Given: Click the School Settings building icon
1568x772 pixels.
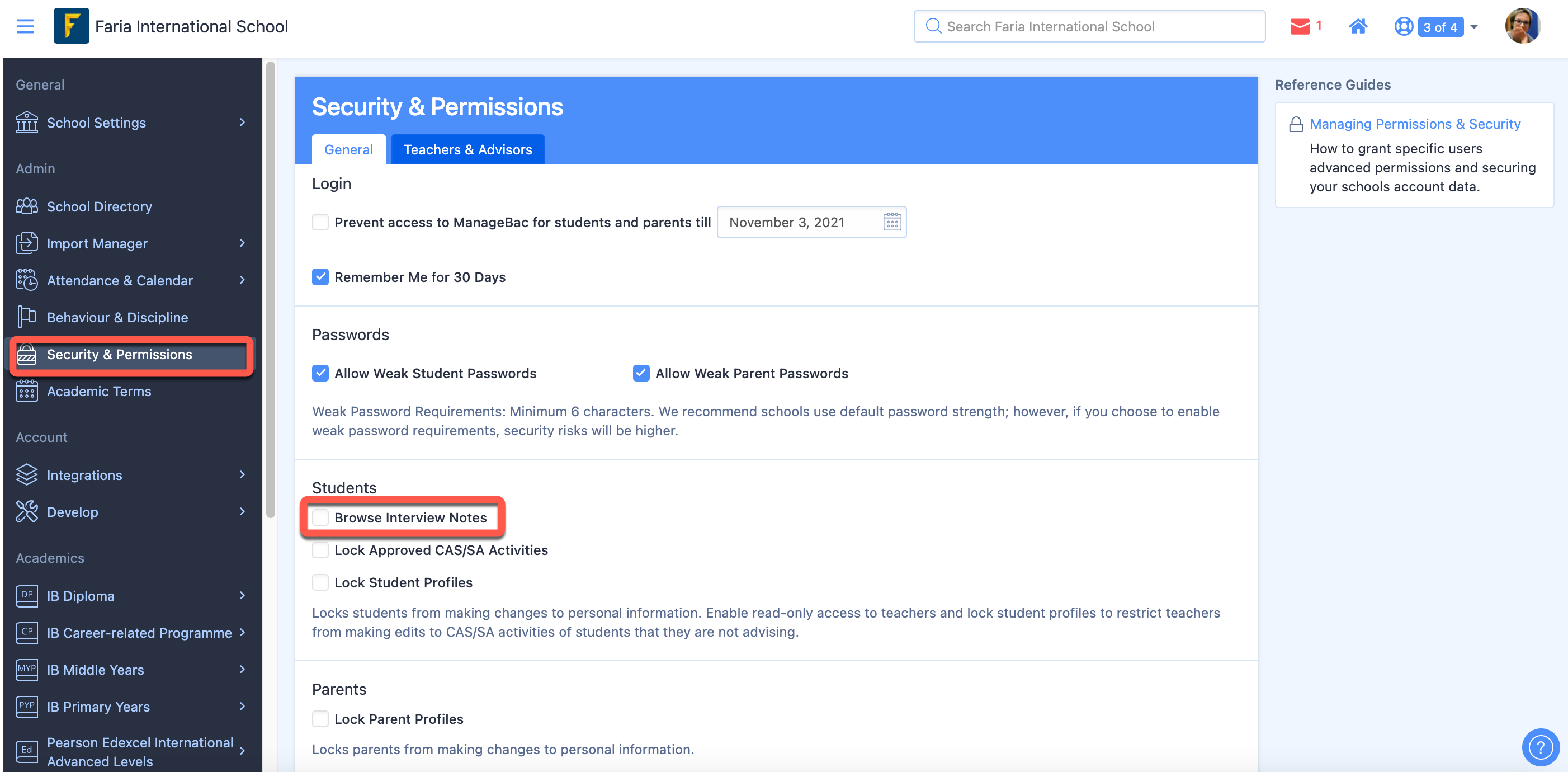Looking at the screenshot, I should [26, 123].
